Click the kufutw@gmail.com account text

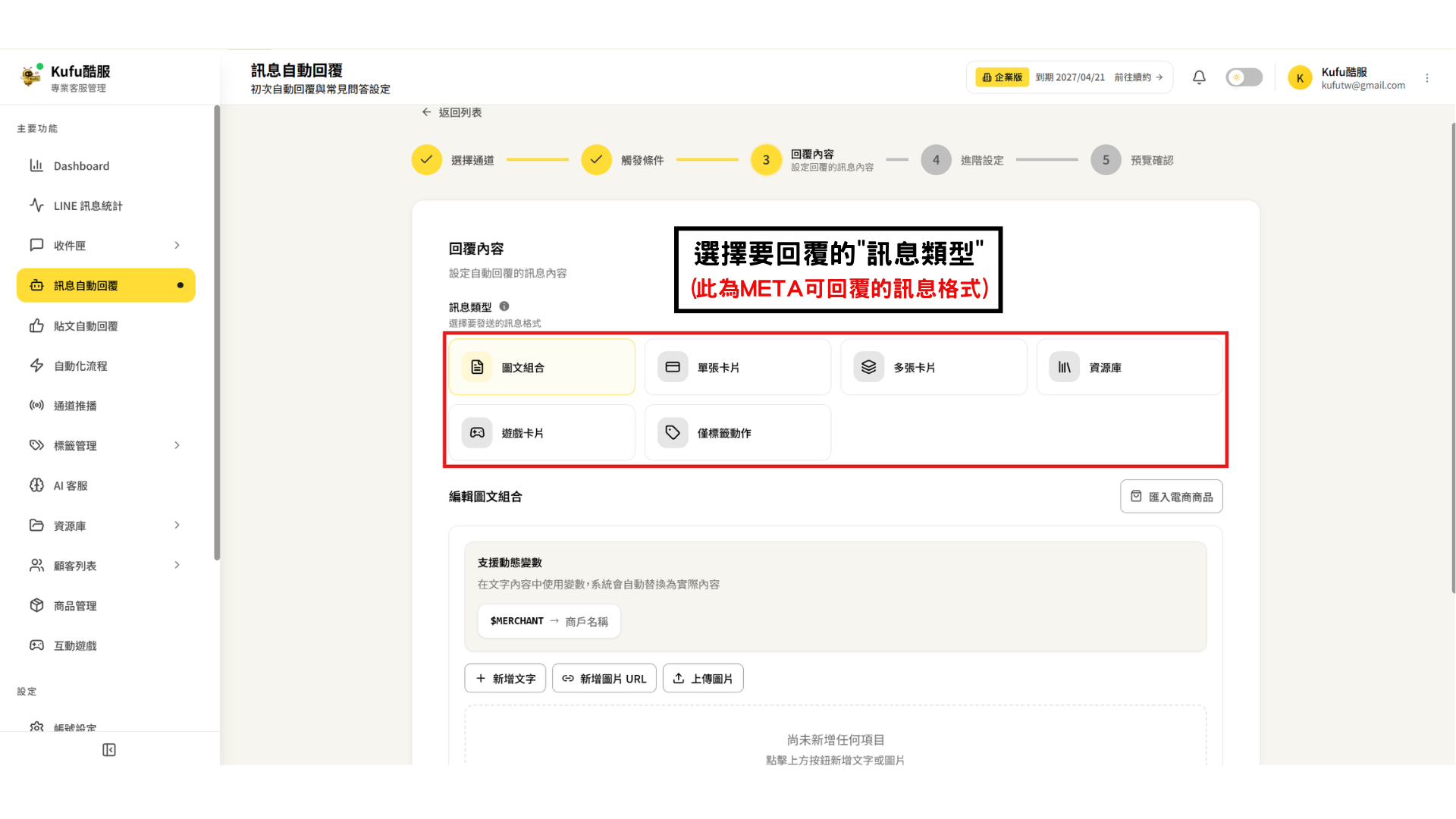click(1363, 86)
